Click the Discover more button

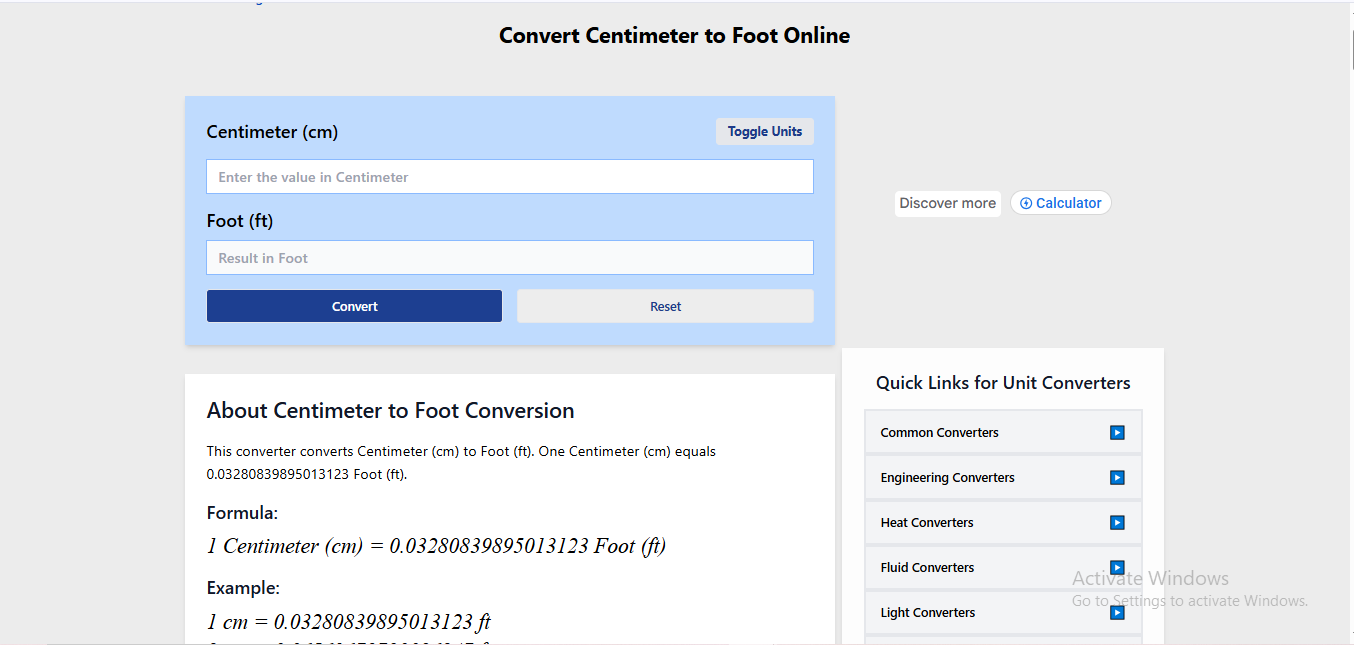pyautogui.click(x=947, y=203)
